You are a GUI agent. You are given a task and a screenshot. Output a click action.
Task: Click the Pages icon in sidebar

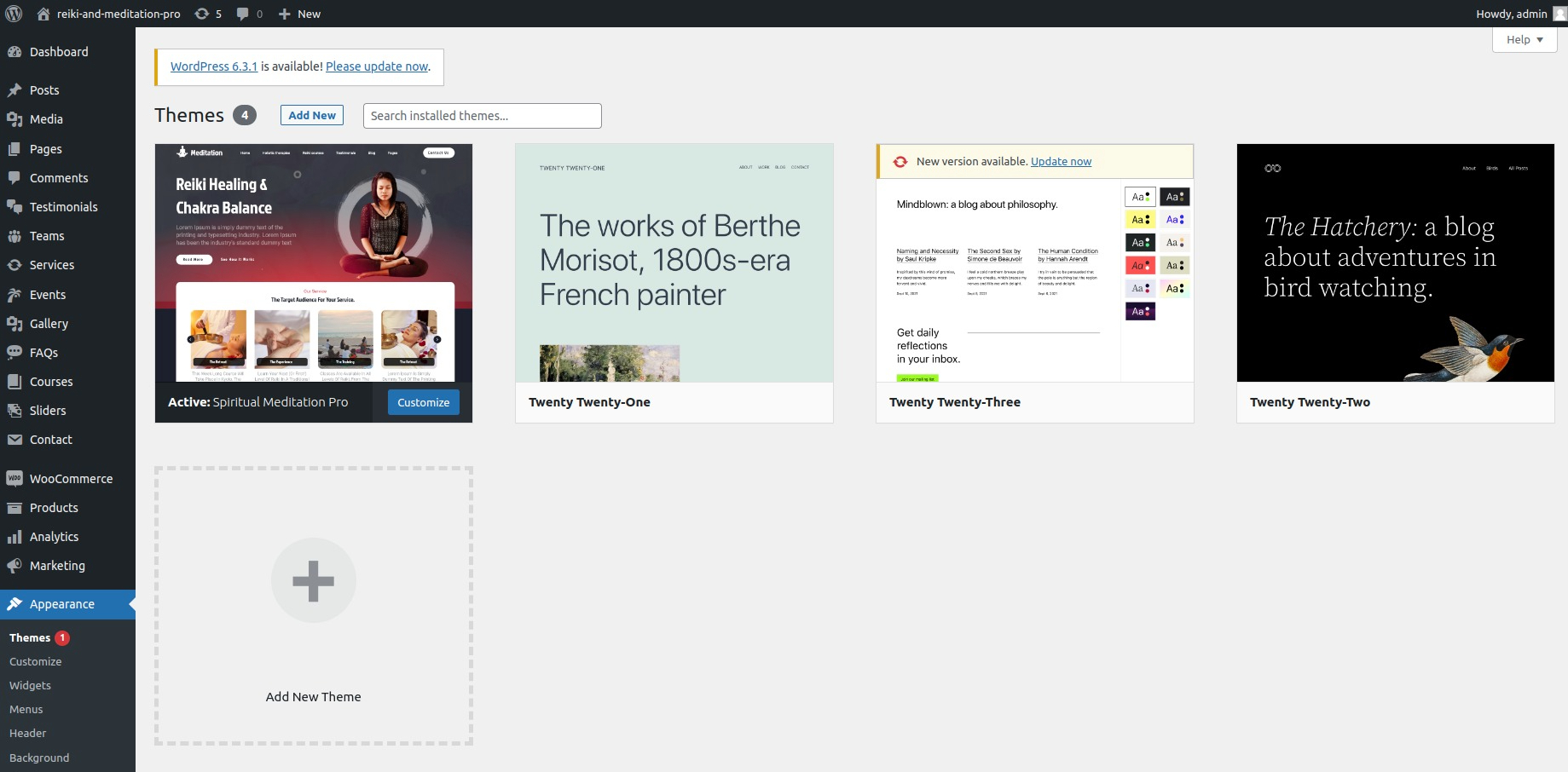pyautogui.click(x=14, y=149)
